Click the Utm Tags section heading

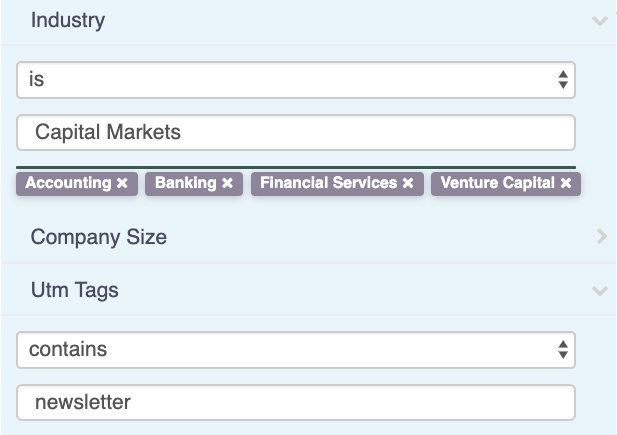pyautogui.click(x=74, y=290)
